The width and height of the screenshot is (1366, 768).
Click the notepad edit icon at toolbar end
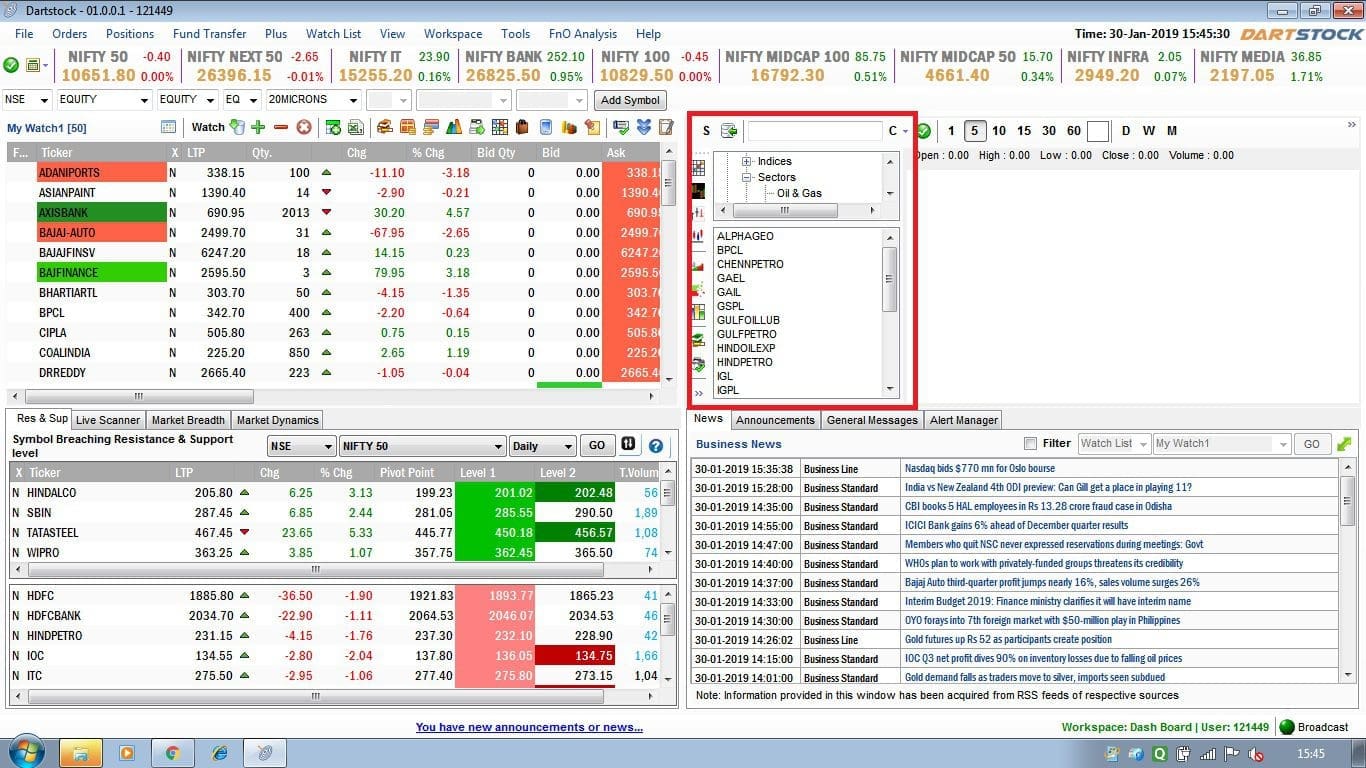click(666, 127)
